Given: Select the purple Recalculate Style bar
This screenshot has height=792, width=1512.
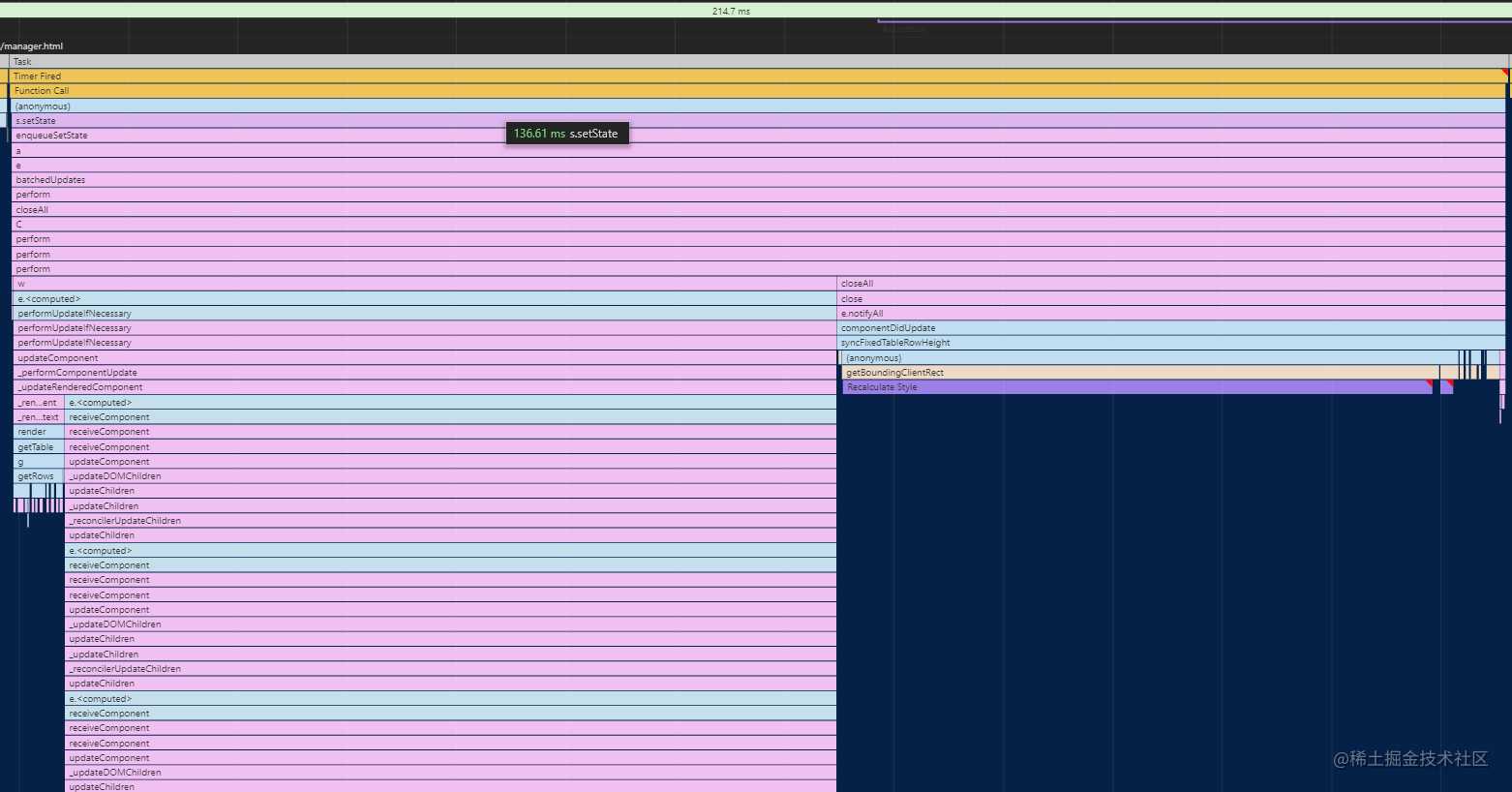Looking at the screenshot, I should (1137, 387).
